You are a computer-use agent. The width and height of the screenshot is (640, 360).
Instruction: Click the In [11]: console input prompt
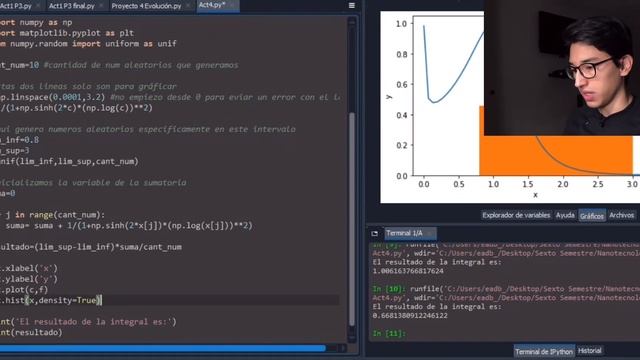[389, 333]
